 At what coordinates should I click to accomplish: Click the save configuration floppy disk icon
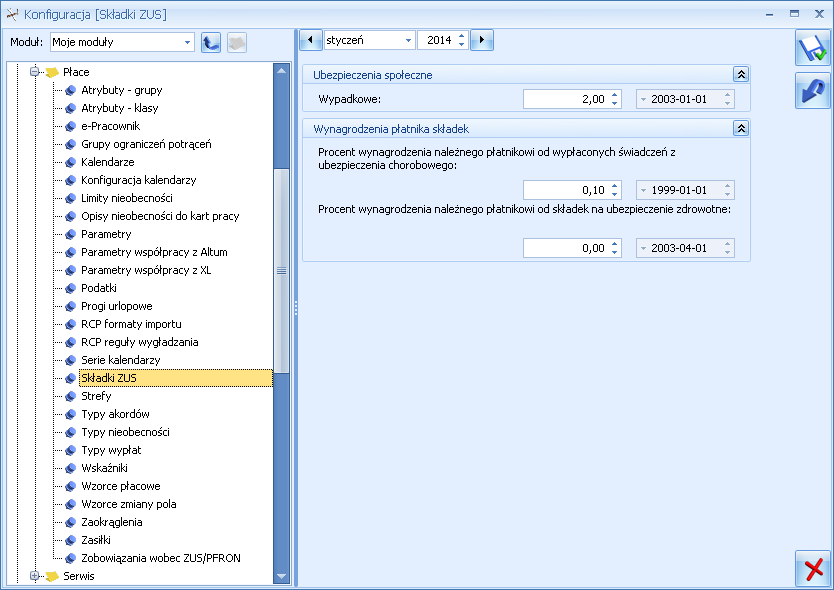click(813, 48)
